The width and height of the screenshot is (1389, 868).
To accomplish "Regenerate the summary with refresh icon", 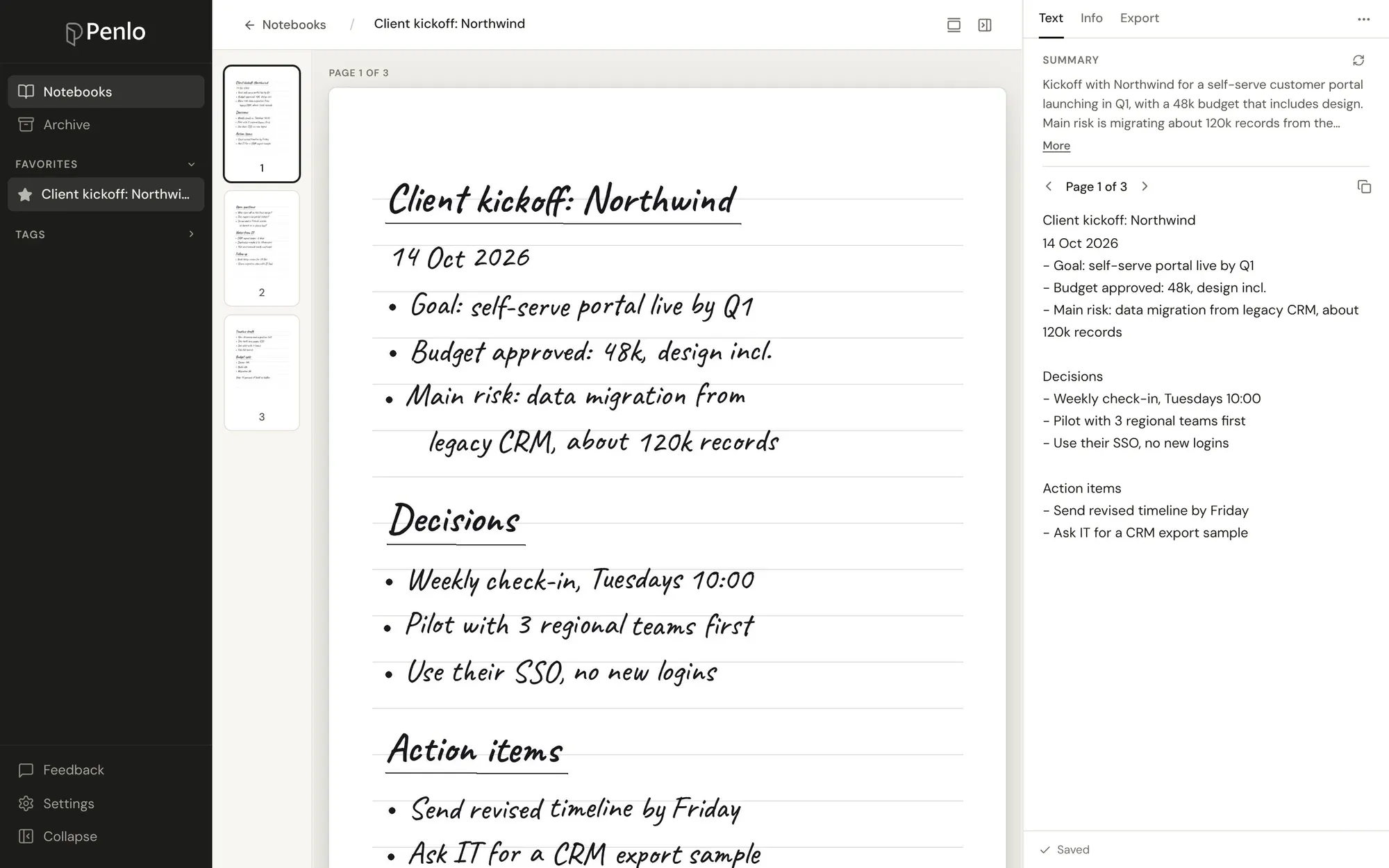I will point(1358,60).
